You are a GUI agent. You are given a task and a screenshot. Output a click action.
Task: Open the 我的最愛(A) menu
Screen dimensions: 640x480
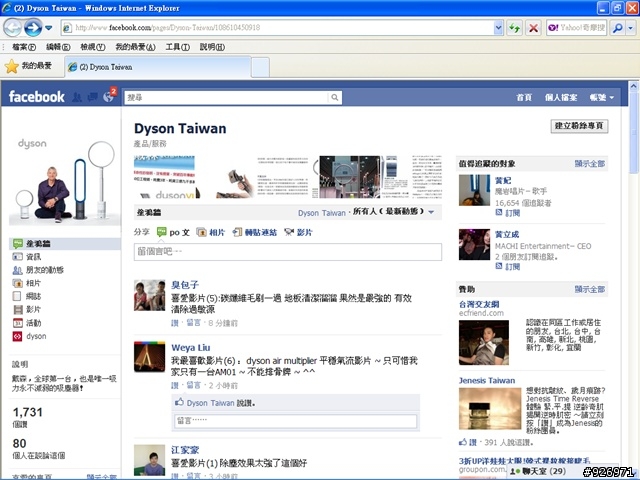tap(135, 47)
